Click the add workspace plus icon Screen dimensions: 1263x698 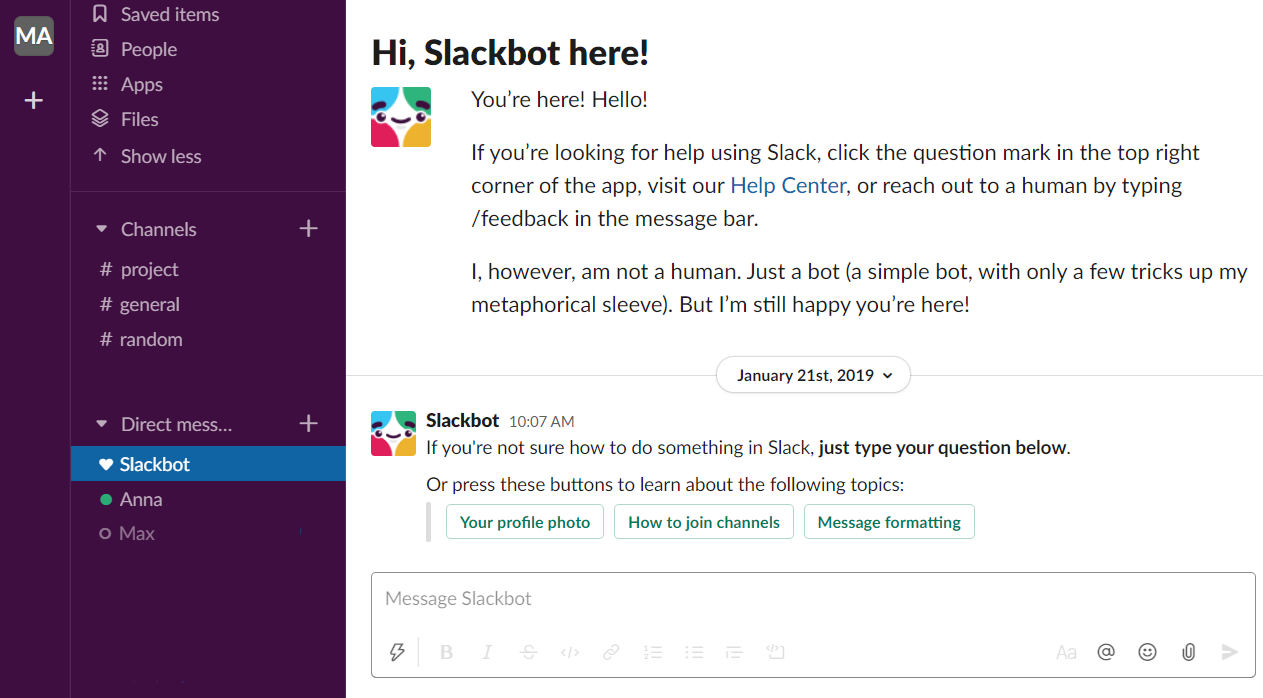pos(34,100)
